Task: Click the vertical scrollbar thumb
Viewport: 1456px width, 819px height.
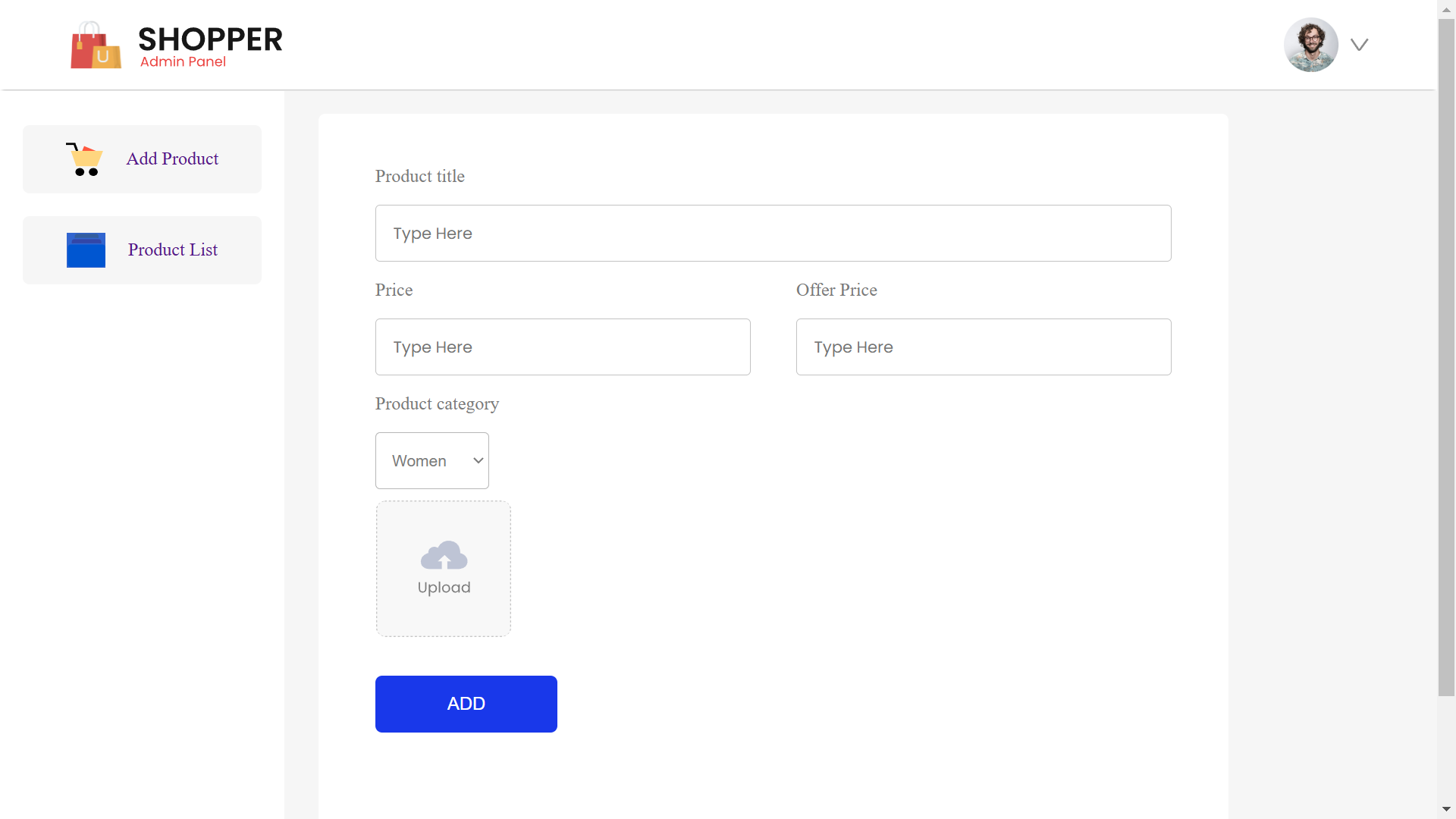Action: click(x=1446, y=356)
